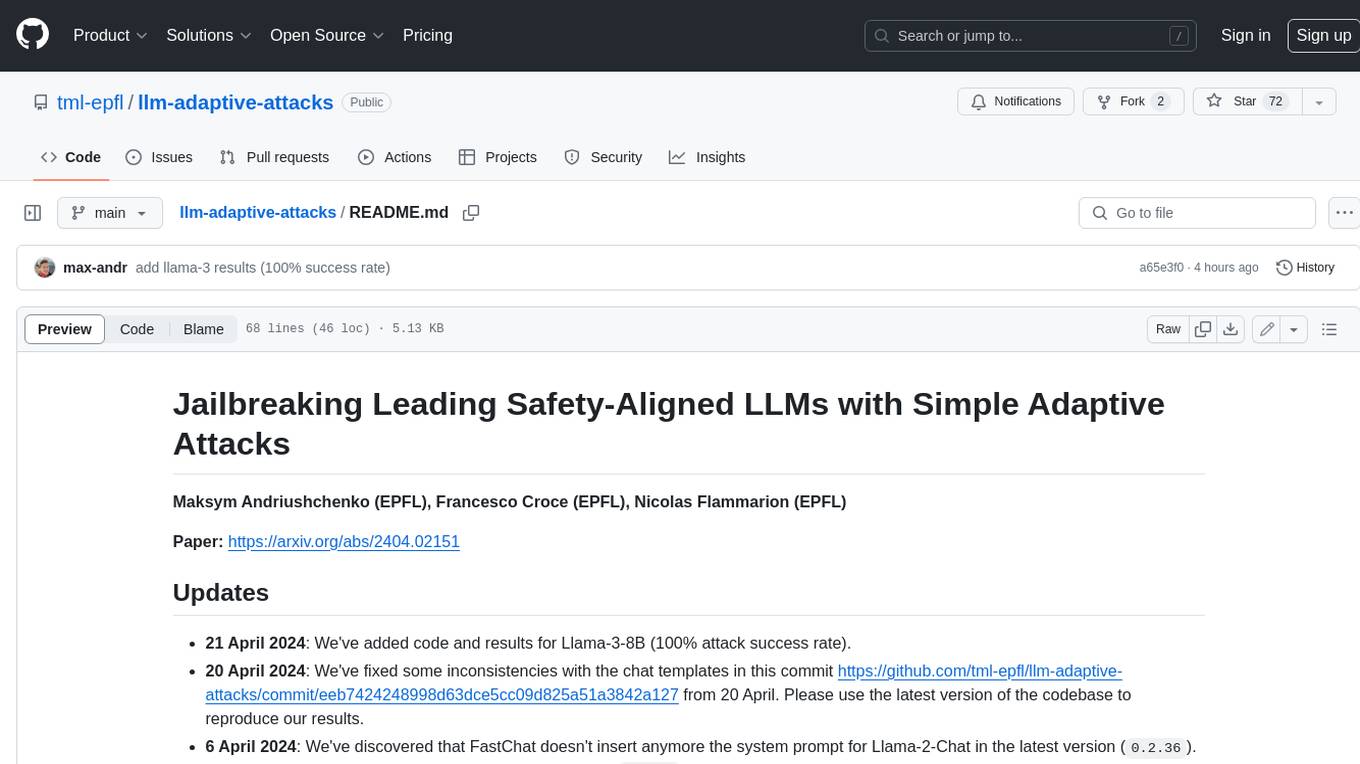Open the star lists dropdown arrow
The image size is (1360, 764).
coord(1319,102)
